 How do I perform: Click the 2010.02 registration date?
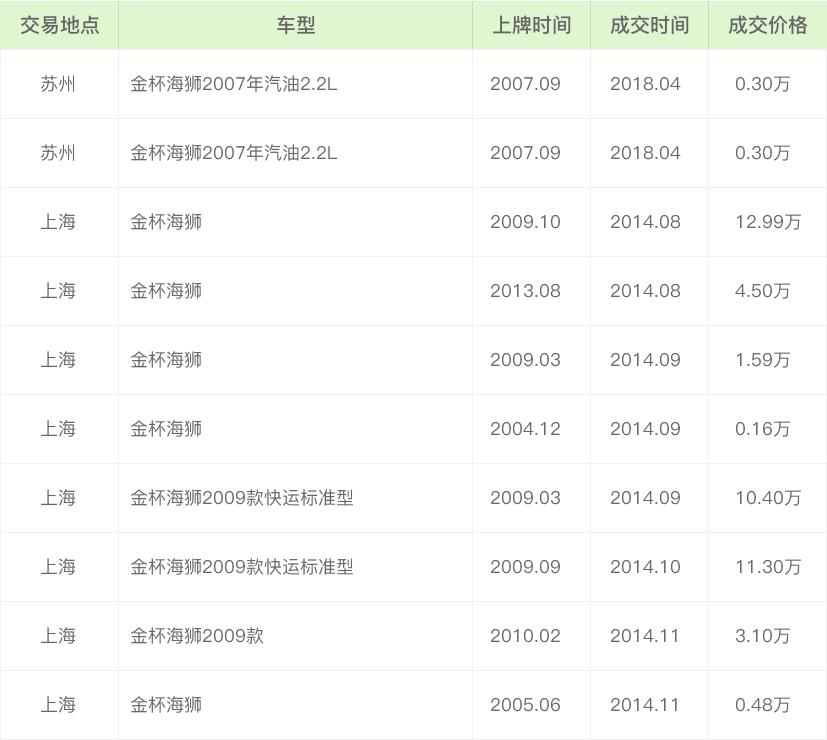tap(525, 636)
